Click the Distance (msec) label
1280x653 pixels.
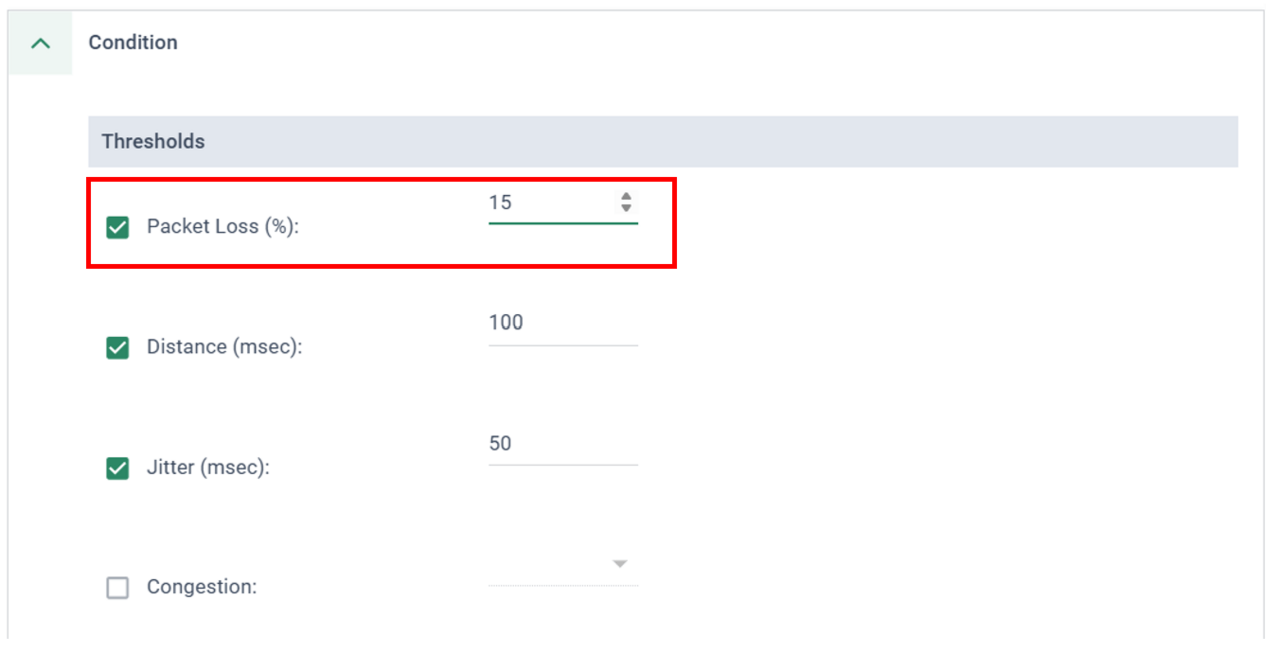(224, 347)
